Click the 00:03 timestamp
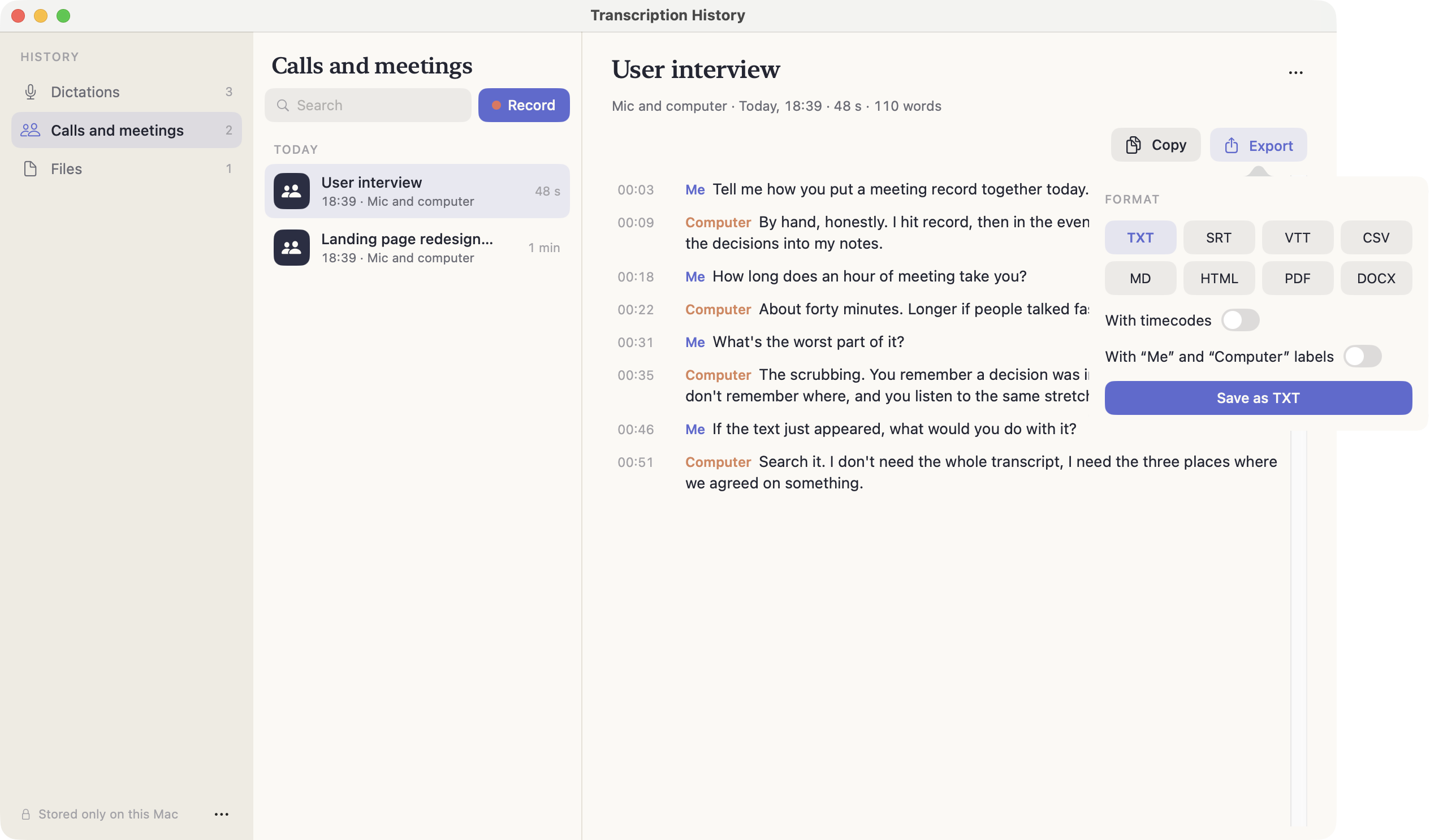Image resolution: width=1443 pixels, height=840 pixels. (635, 189)
